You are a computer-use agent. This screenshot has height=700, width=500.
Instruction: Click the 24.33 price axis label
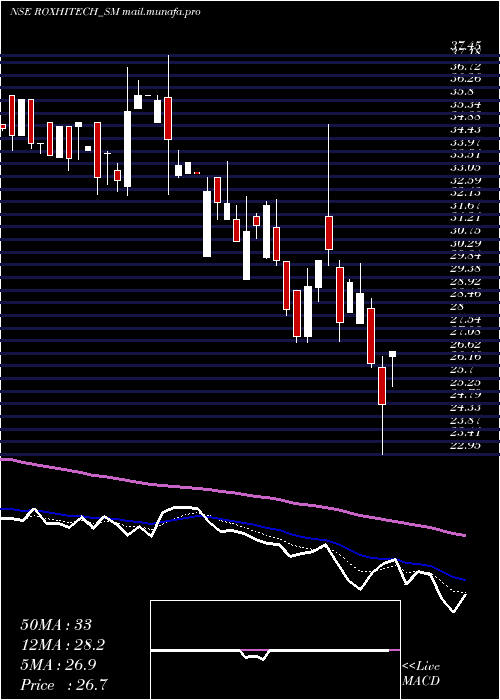pyautogui.click(x=466, y=408)
